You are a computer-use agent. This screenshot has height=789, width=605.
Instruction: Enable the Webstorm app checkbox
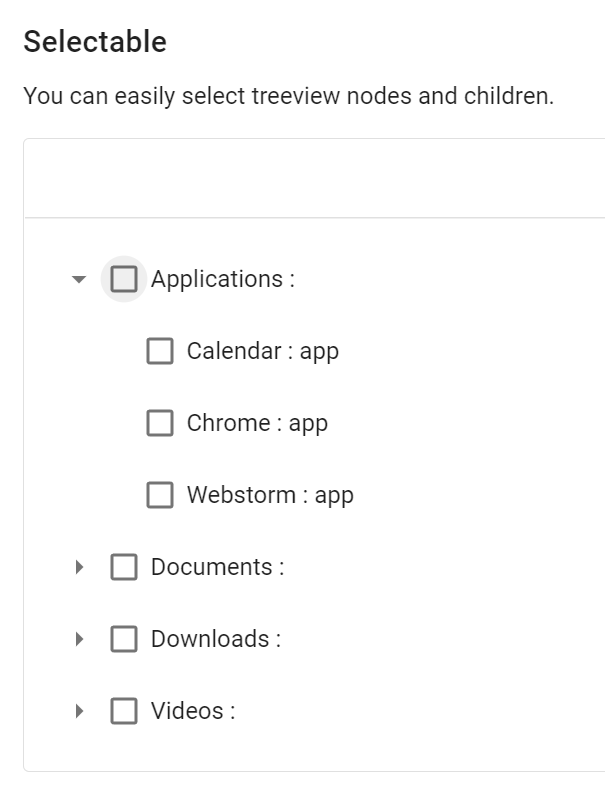click(x=160, y=495)
